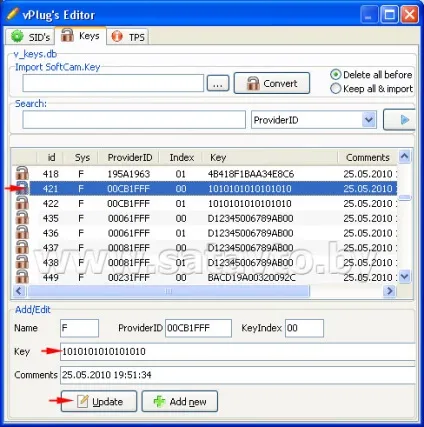The width and height of the screenshot is (424, 427).
Task: Select Keep all & import option
Action: 335,89
